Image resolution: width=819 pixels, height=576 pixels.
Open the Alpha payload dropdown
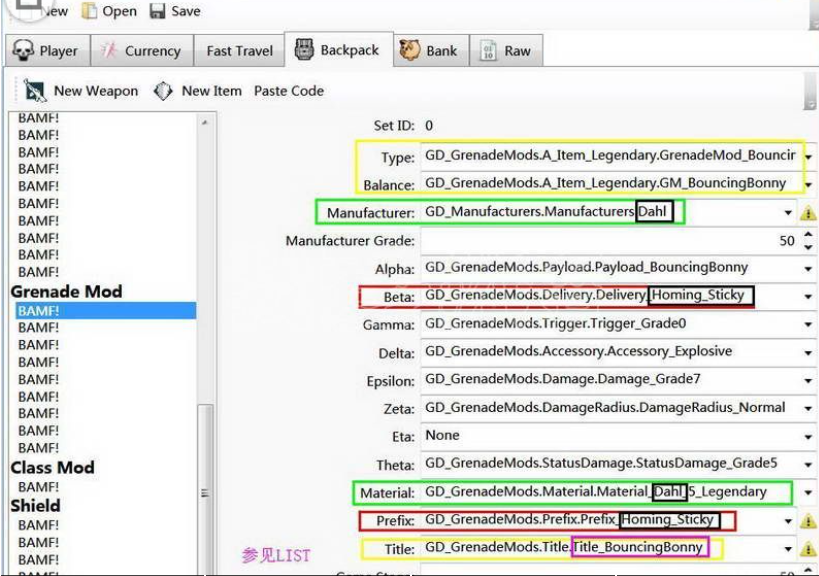(x=808, y=269)
